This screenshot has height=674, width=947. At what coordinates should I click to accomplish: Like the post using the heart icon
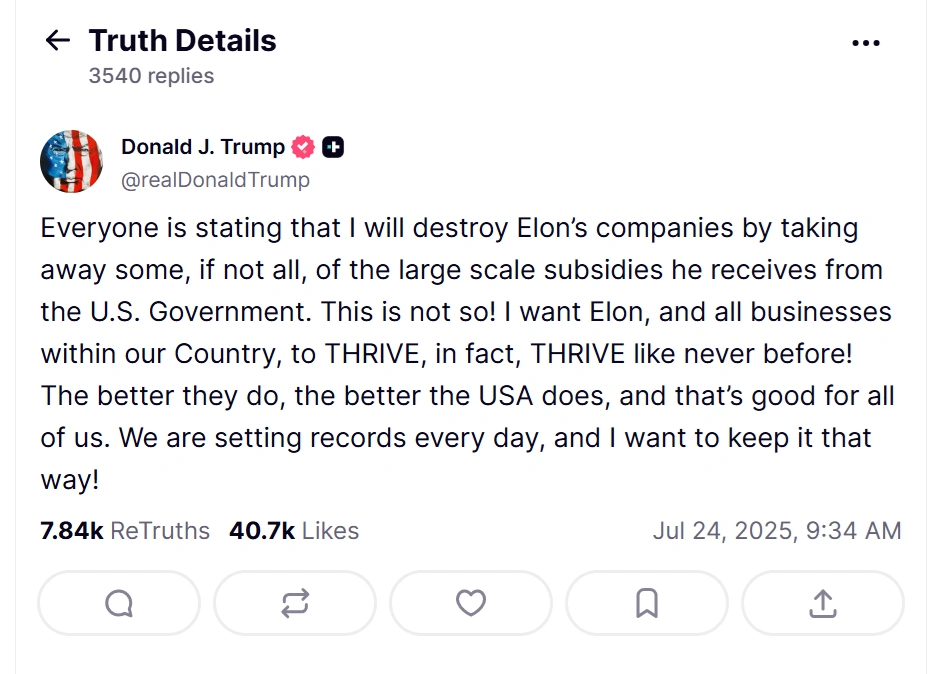tap(470, 603)
